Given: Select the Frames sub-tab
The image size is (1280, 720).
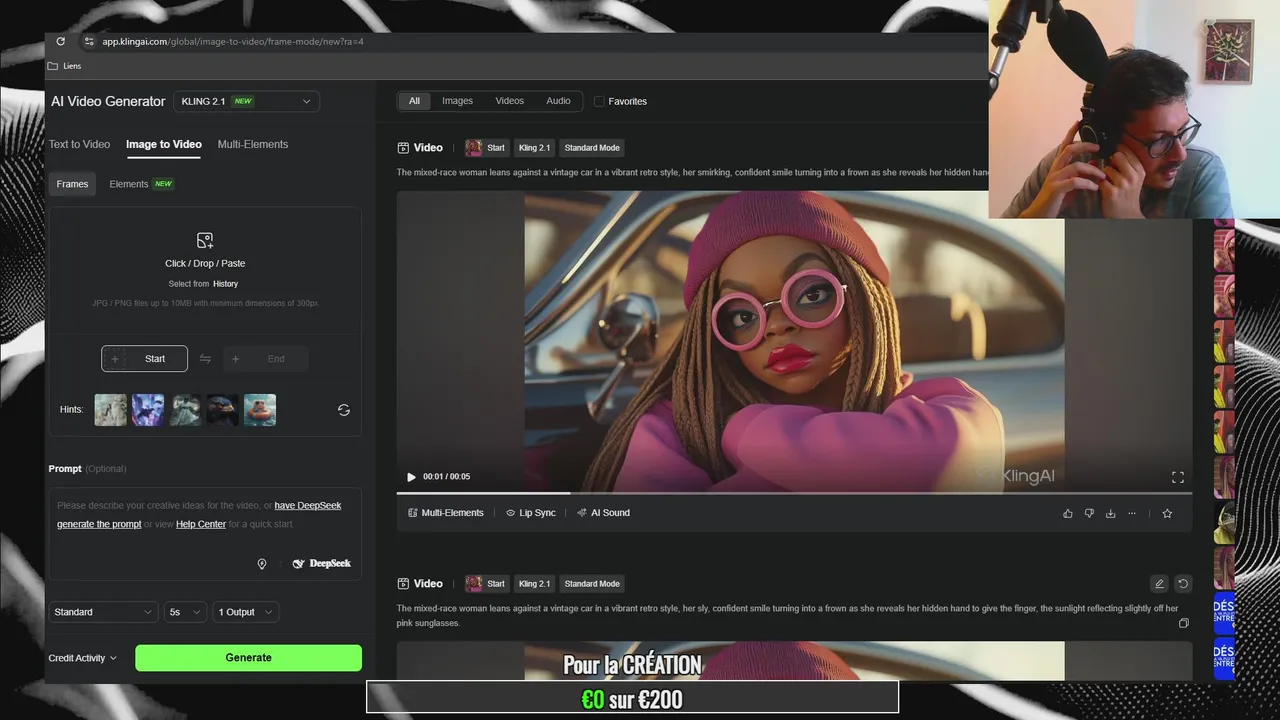Looking at the screenshot, I should 72,184.
